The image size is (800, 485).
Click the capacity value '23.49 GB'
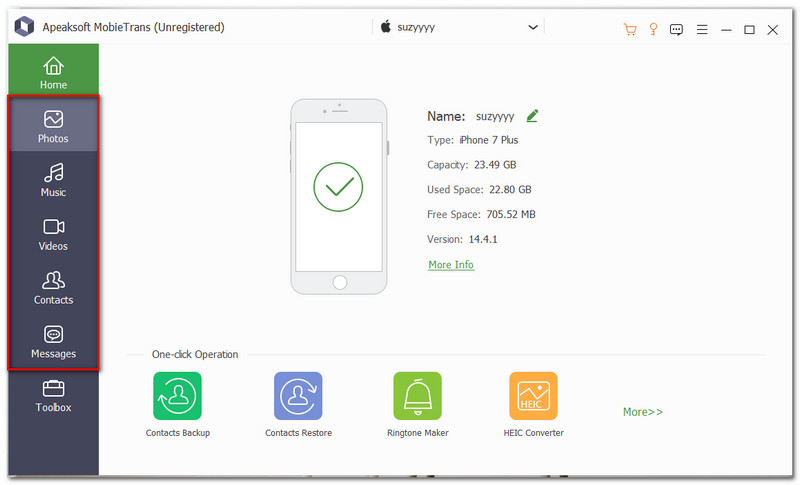495,165
